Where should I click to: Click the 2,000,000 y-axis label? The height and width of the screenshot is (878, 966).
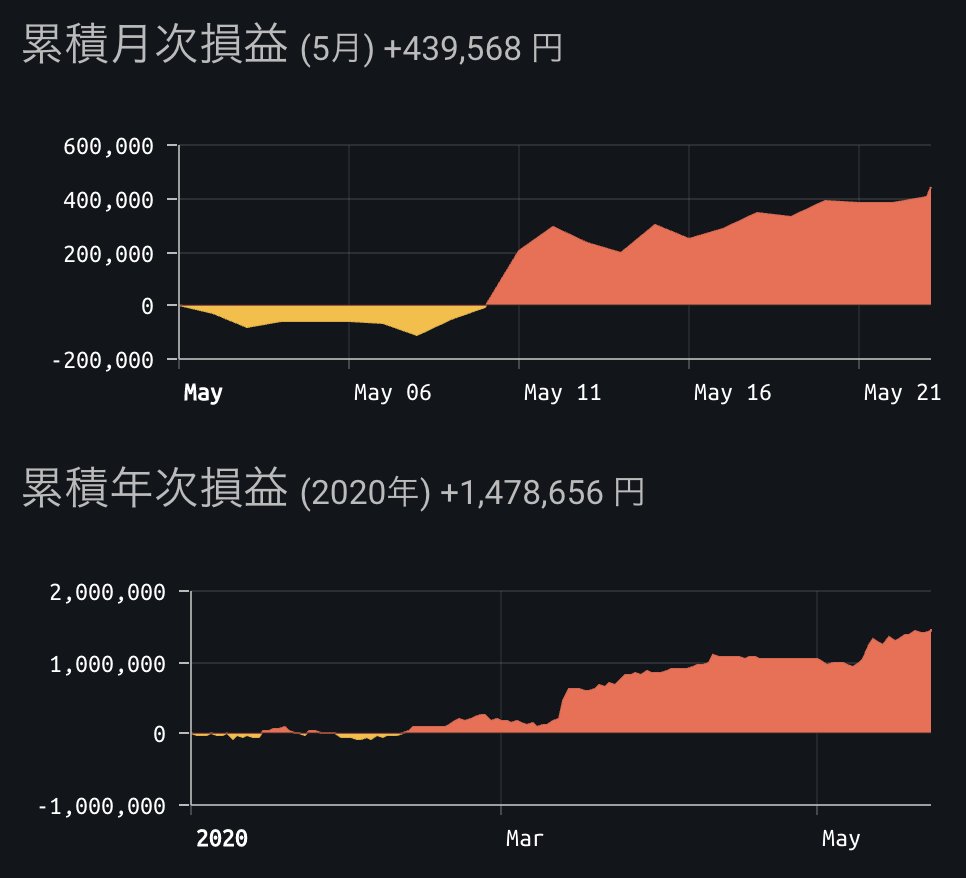(x=107, y=592)
